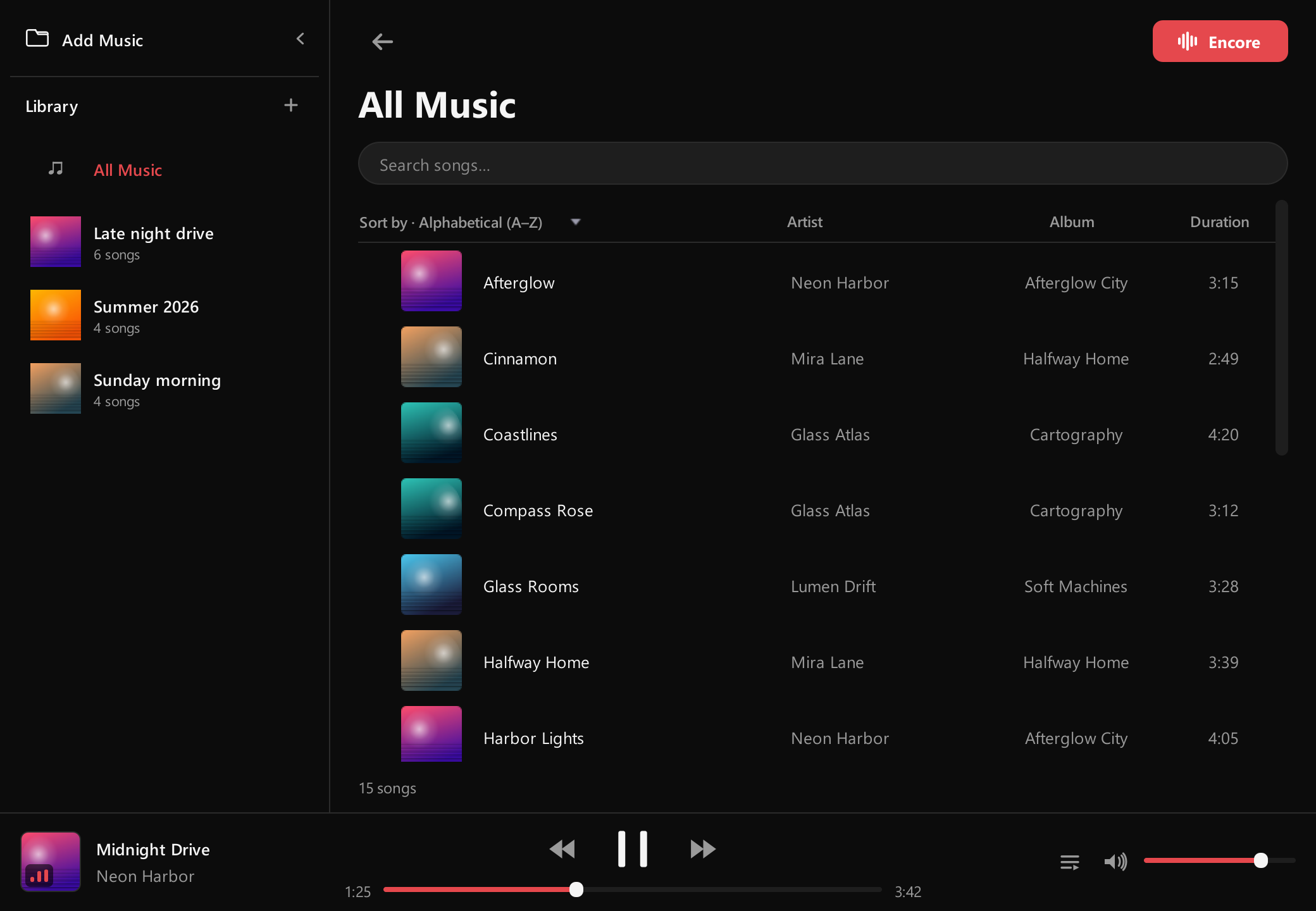Click the Glass Rooms album art
1316x911 pixels.
431,585
